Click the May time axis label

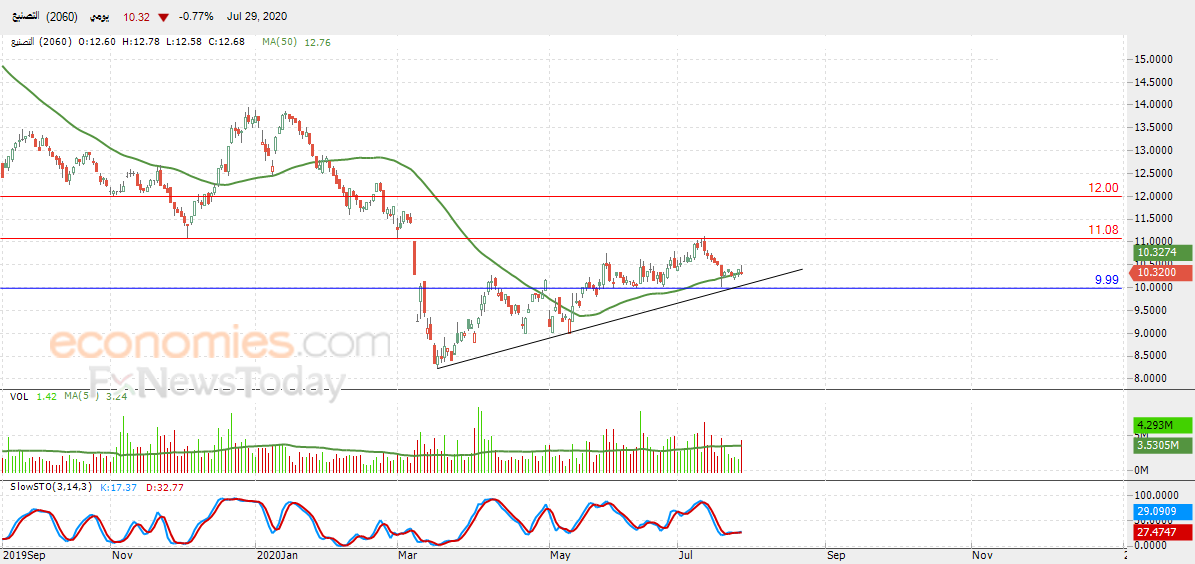tap(560, 556)
